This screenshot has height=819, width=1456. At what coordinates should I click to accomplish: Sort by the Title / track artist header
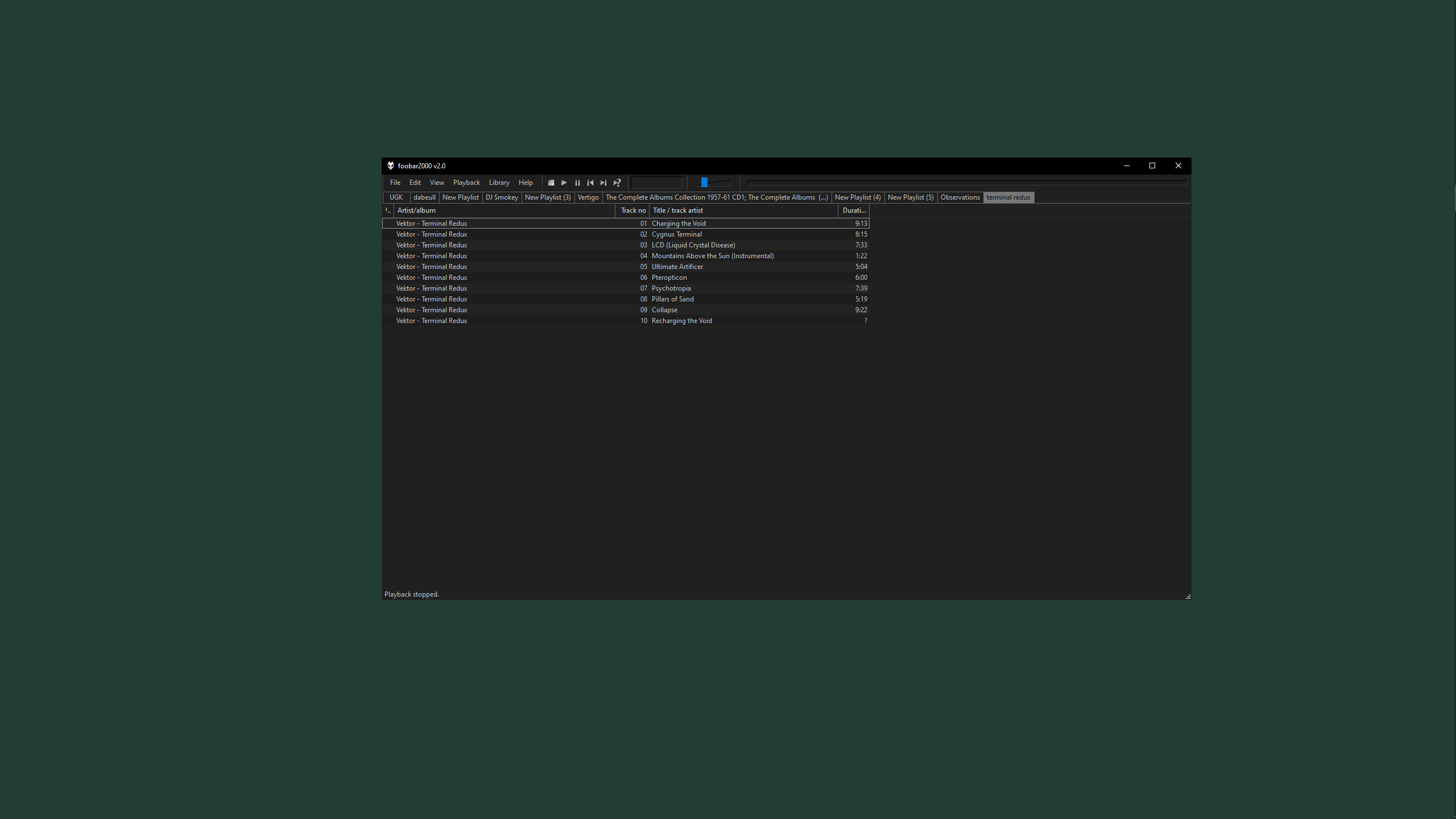[743, 210]
